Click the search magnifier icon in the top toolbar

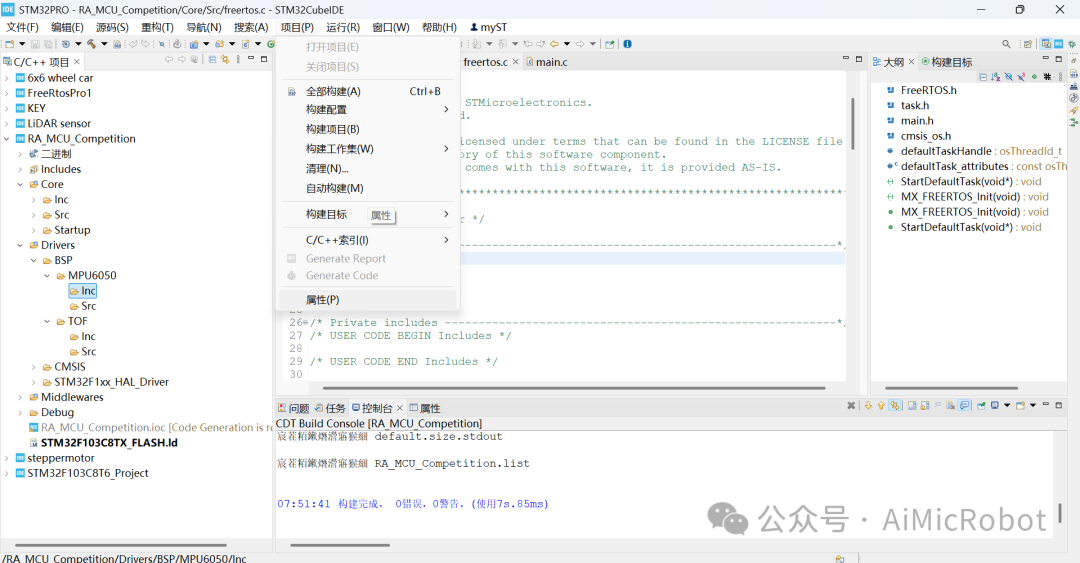[1006, 44]
